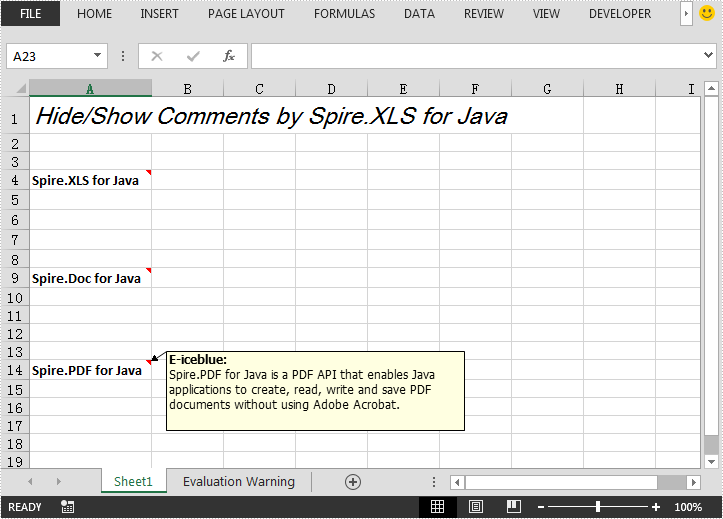Image resolution: width=723 pixels, height=519 pixels.
Task: Switch to Page Layout view icon
Action: point(475,507)
